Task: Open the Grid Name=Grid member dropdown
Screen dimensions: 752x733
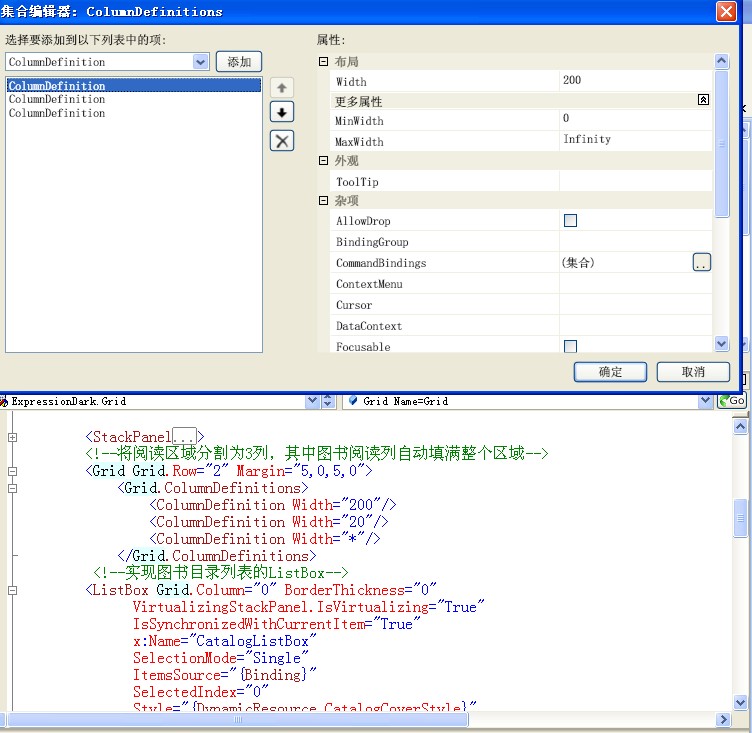Action: click(x=705, y=401)
